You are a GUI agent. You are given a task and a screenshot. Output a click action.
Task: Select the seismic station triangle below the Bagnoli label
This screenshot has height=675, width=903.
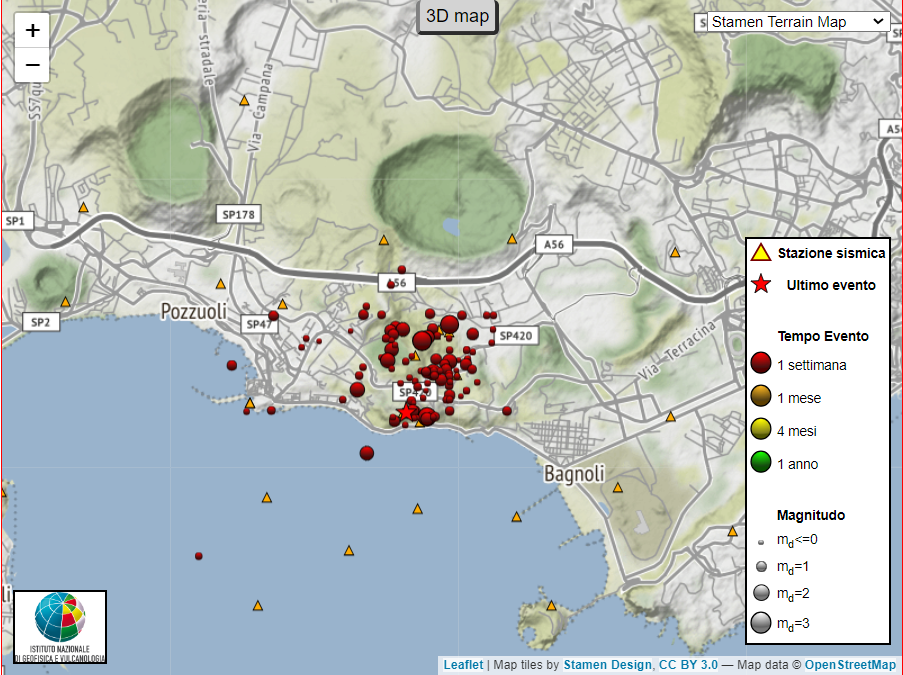pos(618,488)
